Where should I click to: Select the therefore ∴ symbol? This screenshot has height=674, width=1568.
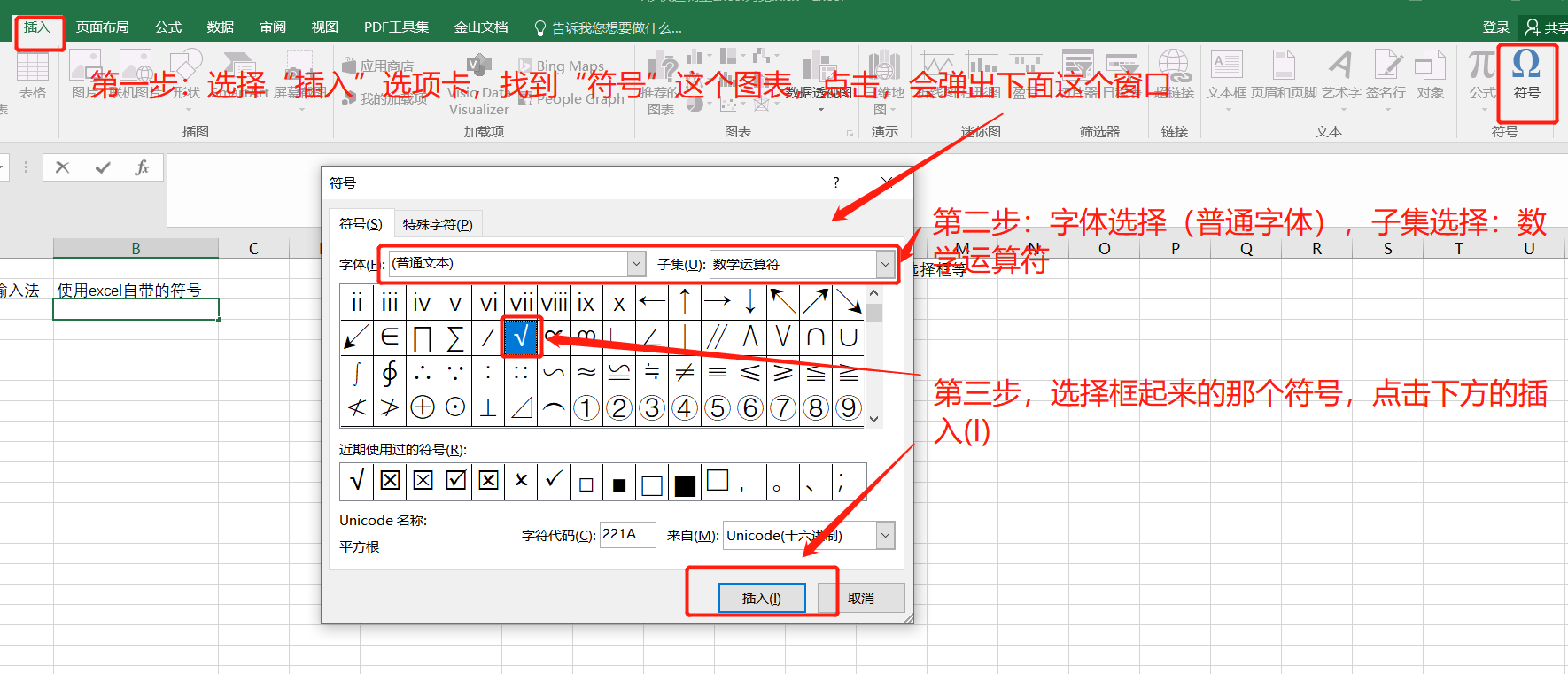[423, 372]
